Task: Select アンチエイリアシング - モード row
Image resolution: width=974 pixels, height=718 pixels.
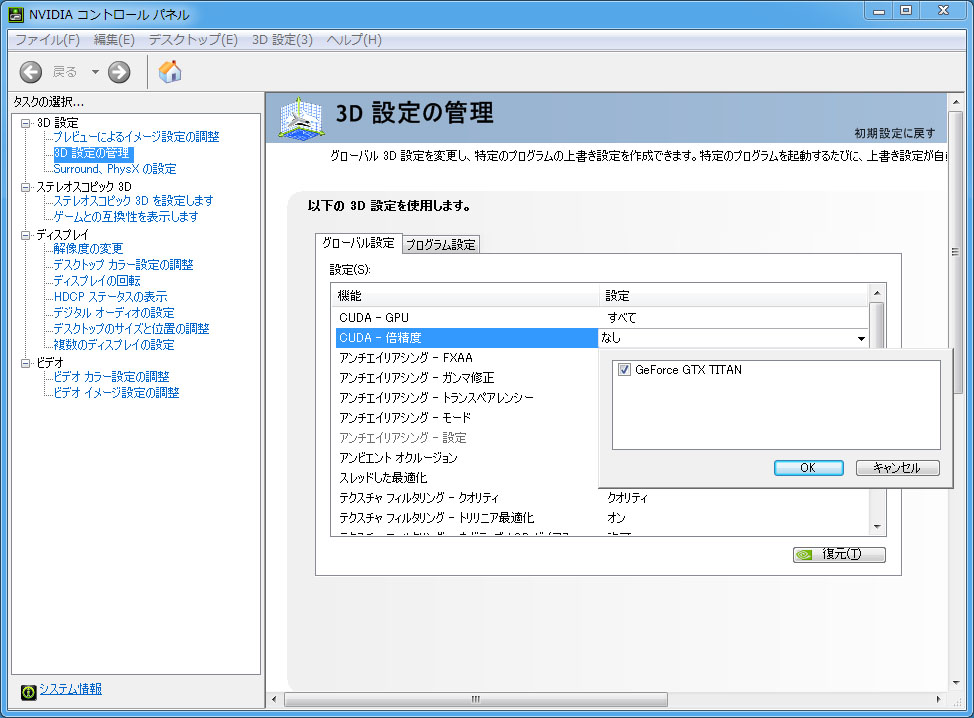Action: (x=465, y=417)
